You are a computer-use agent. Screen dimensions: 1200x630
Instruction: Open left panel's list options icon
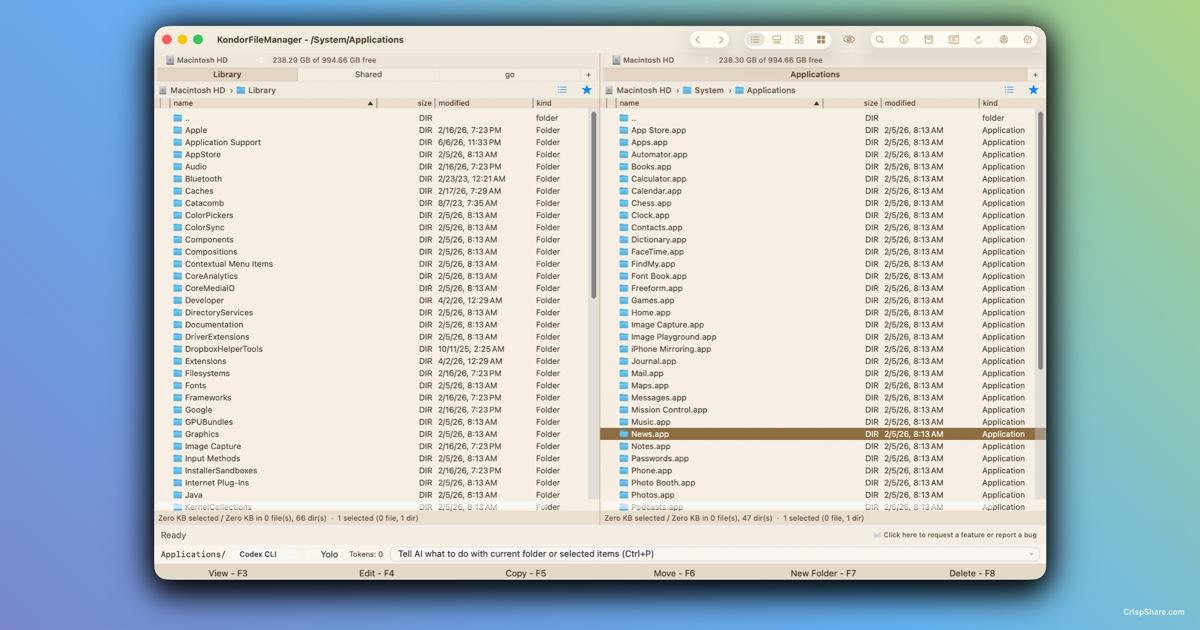pyautogui.click(x=562, y=90)
